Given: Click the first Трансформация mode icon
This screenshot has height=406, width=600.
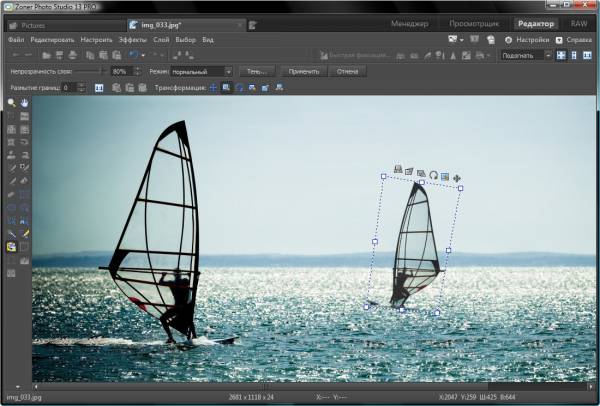Looking at the screenshot, I should pos(213,88).
